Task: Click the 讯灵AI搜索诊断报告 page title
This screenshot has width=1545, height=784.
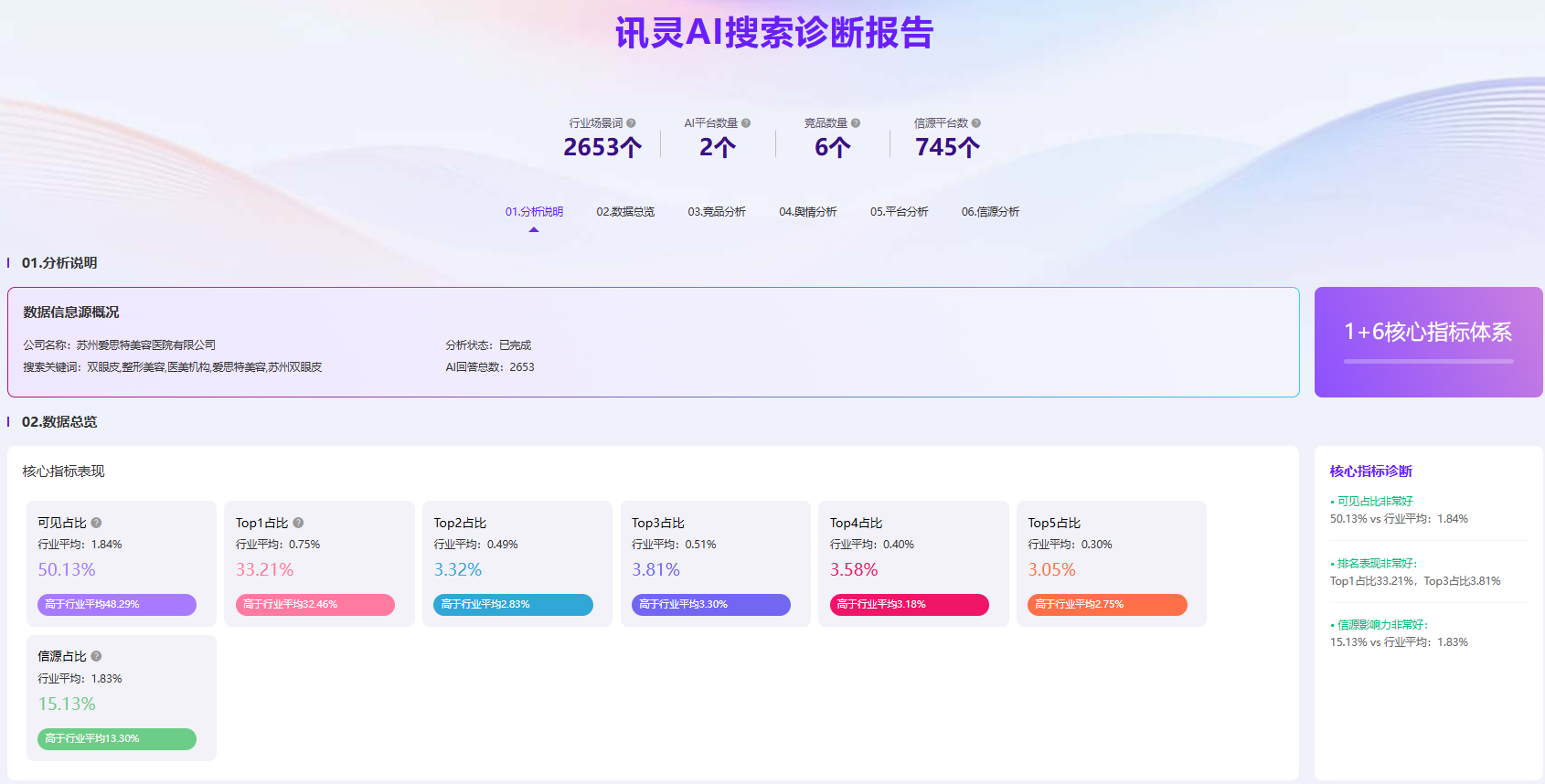Action: (774, 33)
